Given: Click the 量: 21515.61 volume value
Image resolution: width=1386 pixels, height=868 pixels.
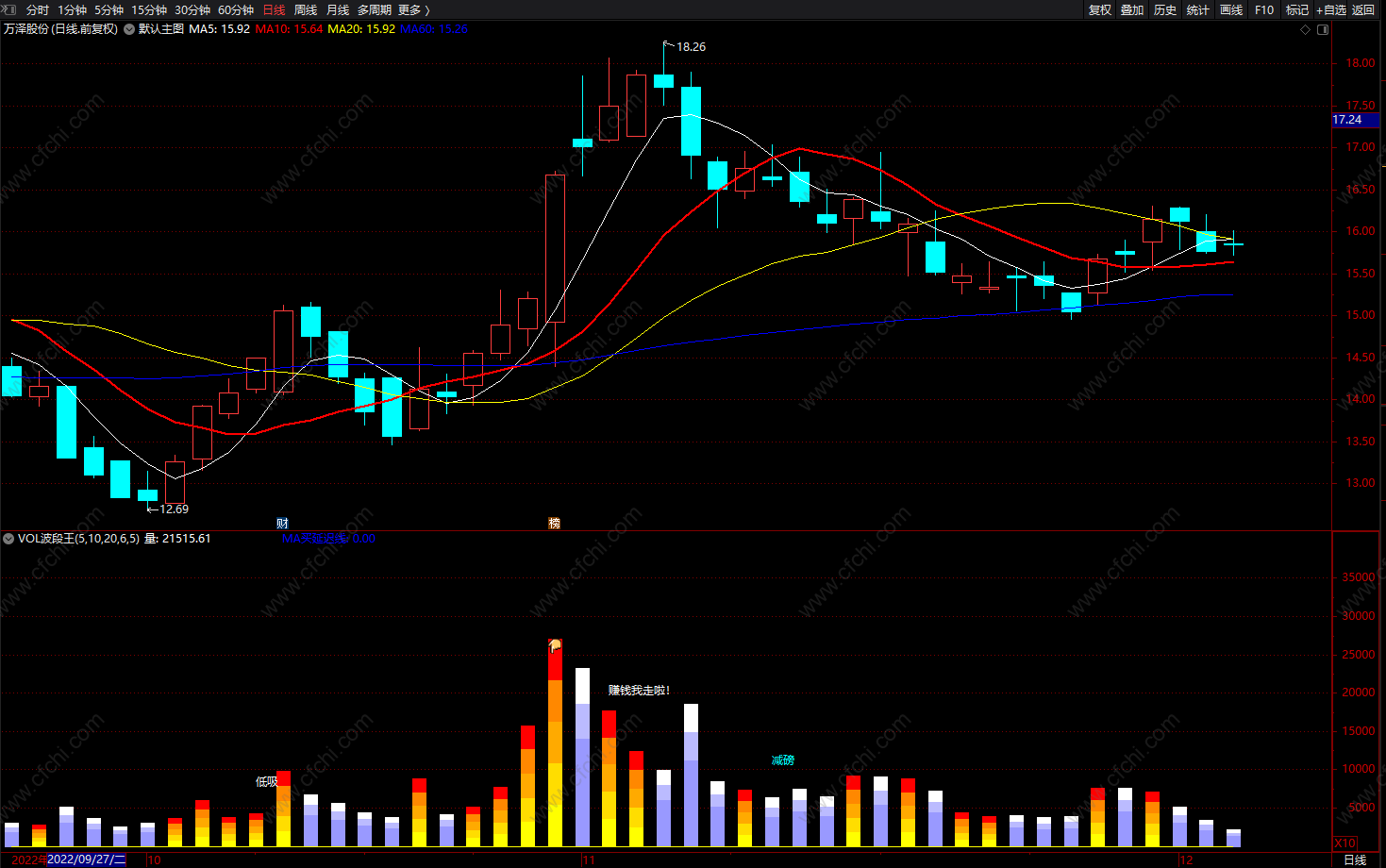Looking at the screenshot, I should pos(177,539).
